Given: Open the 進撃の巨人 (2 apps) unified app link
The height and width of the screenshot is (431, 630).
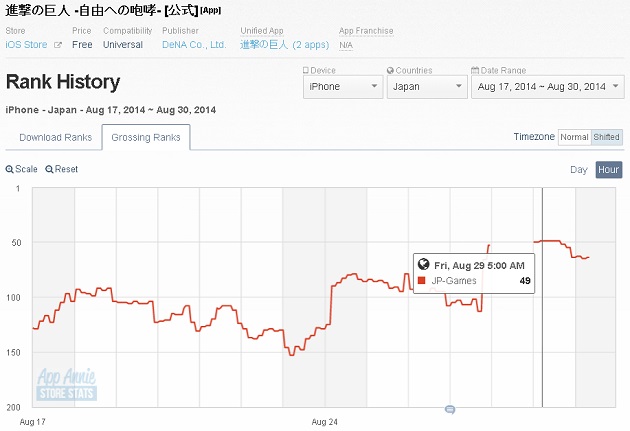Looking at the screenshot, I should coord(284,45).
